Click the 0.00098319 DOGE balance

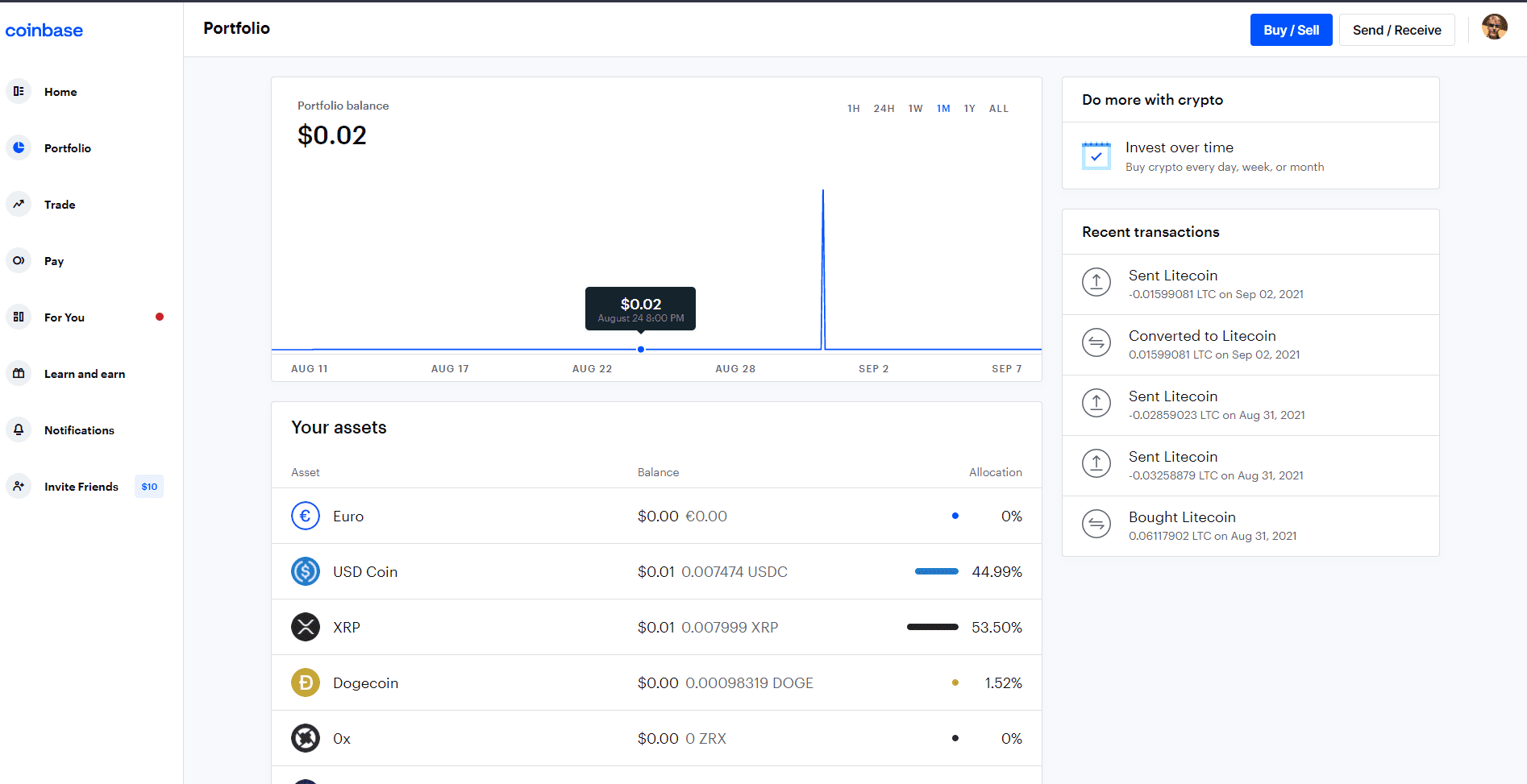(749, 683)
